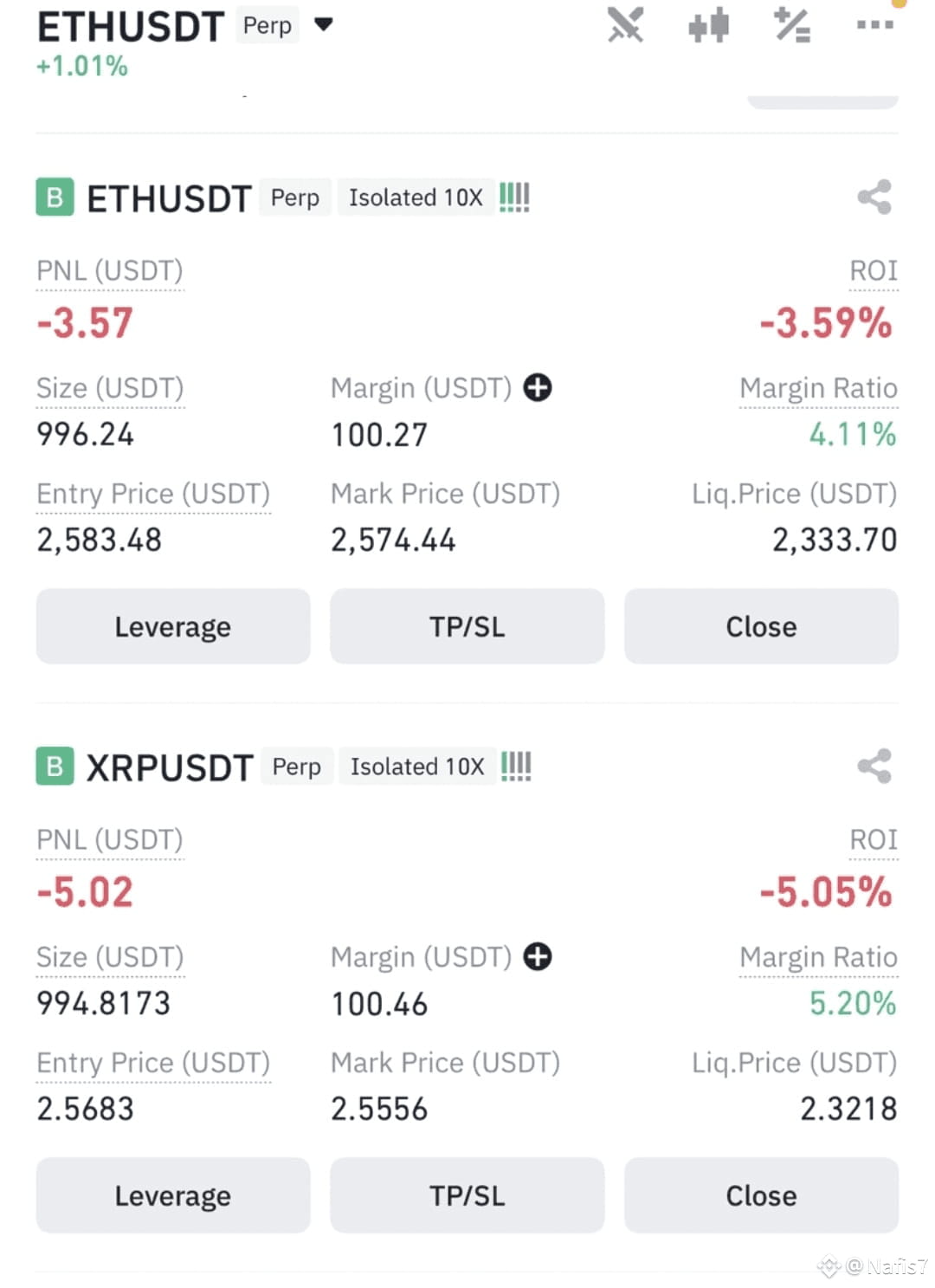935x1288 pixels.
Task: Expand the ETHUSDT pair dropdown arrow
Action: pyautogui.click(x=324, y=24)
